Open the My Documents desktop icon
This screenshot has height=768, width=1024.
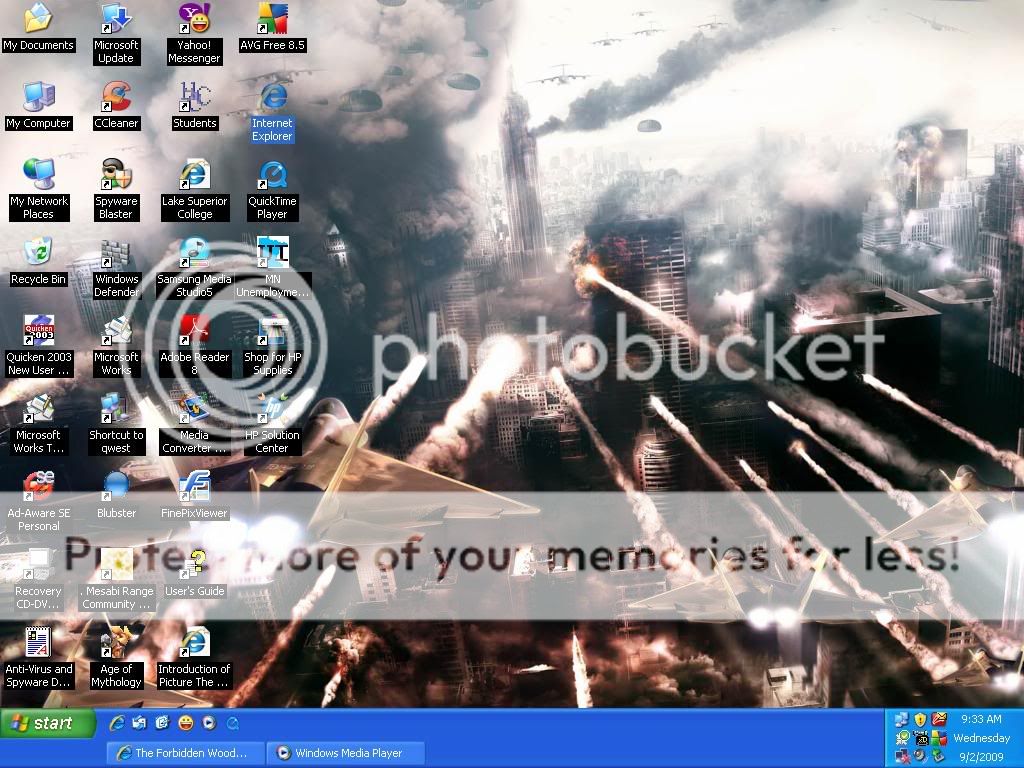click(38, 27)
